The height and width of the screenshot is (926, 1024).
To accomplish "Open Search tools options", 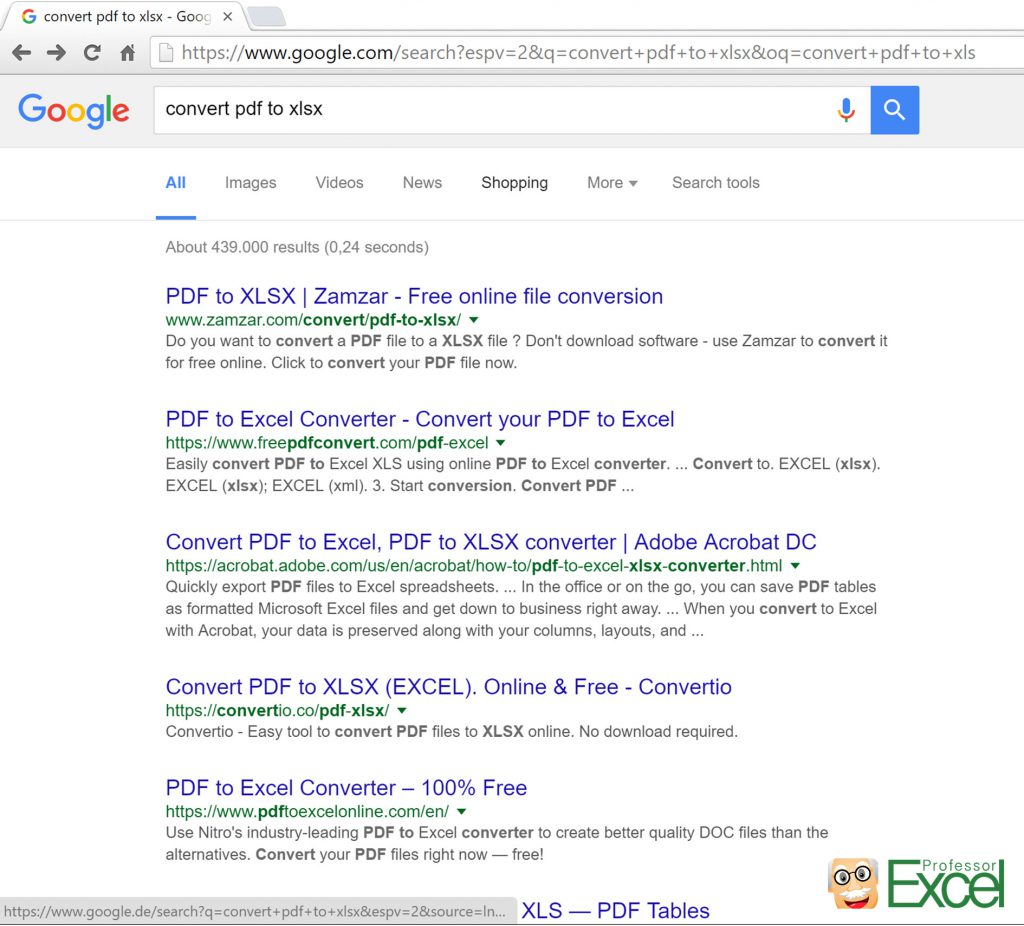I will [716, 183].
